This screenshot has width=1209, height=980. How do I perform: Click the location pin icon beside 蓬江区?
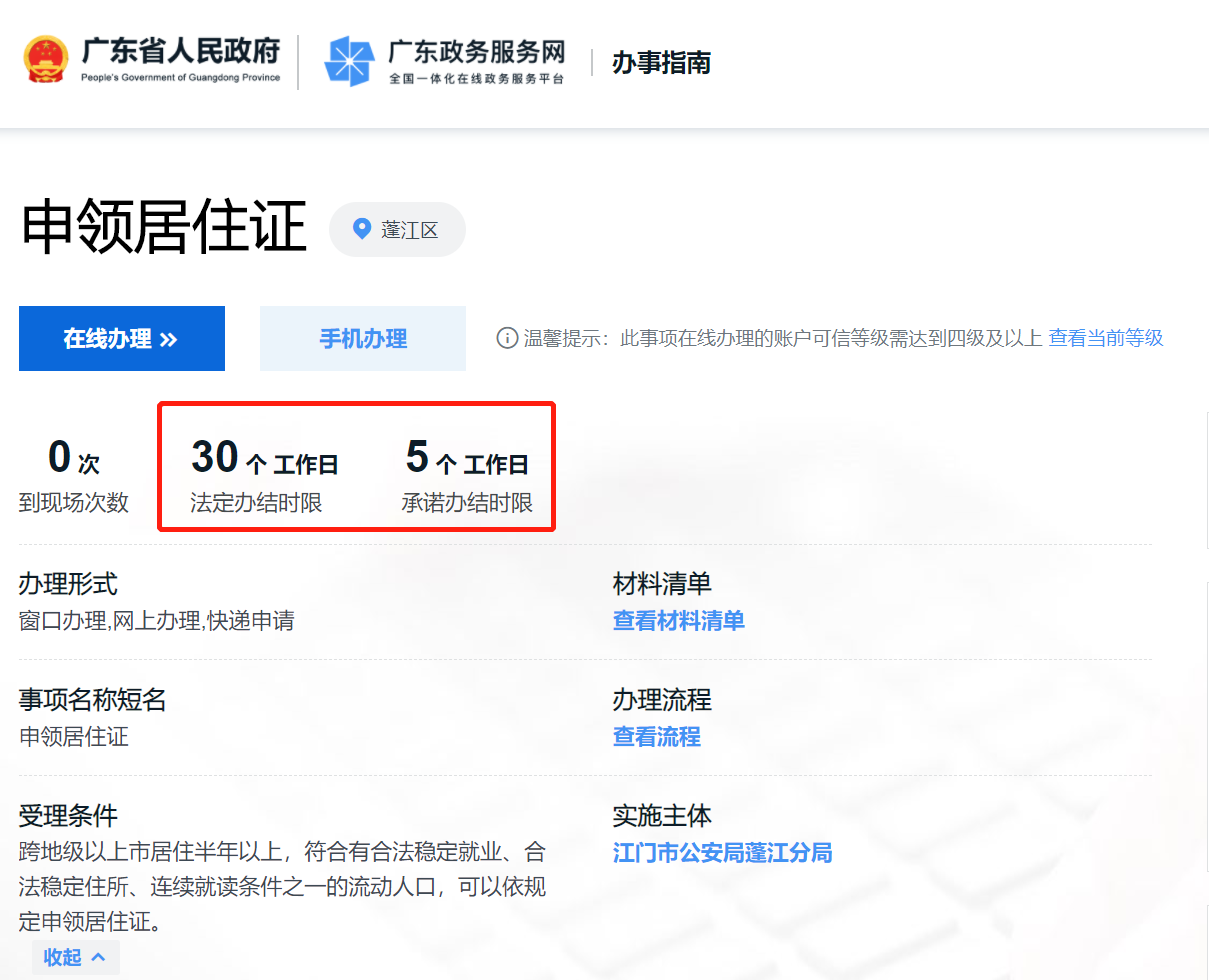click(x=362, y=229)
